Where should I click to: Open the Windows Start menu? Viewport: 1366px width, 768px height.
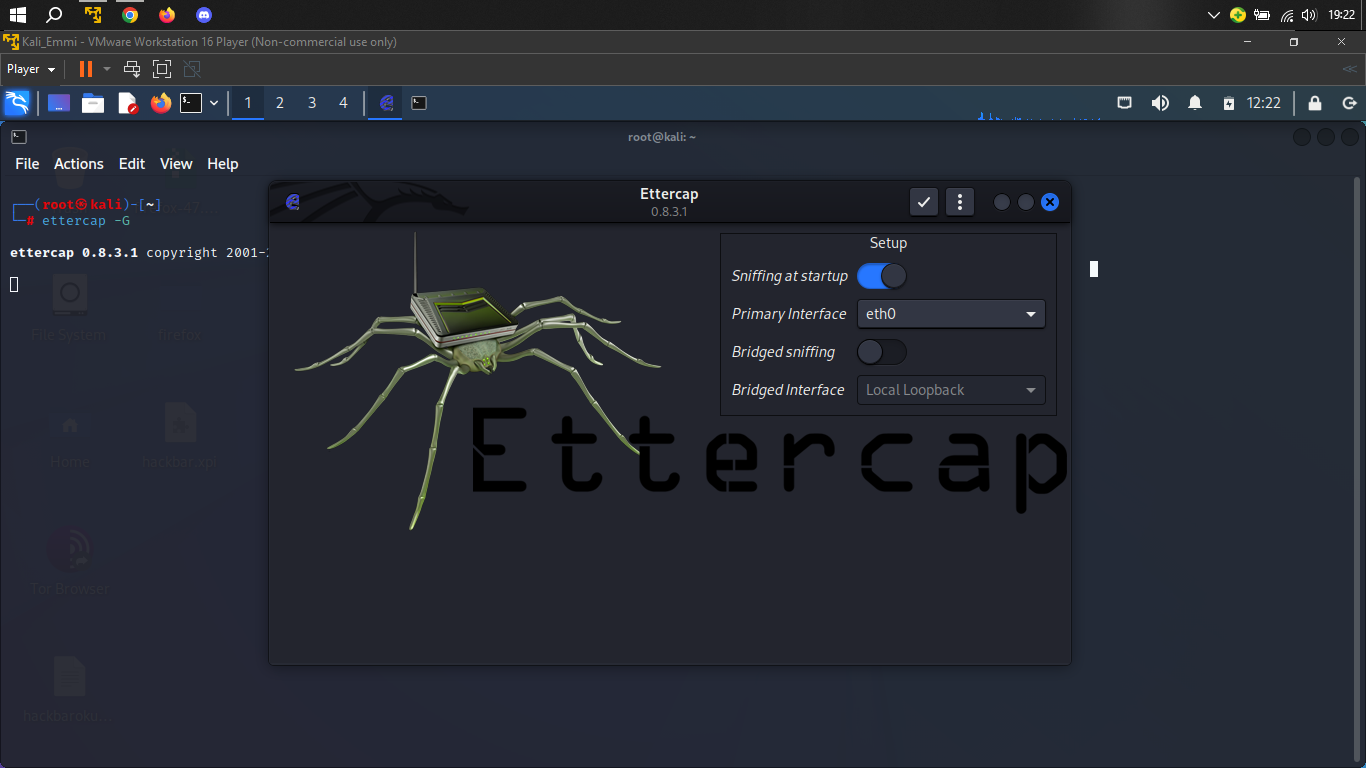18,15
